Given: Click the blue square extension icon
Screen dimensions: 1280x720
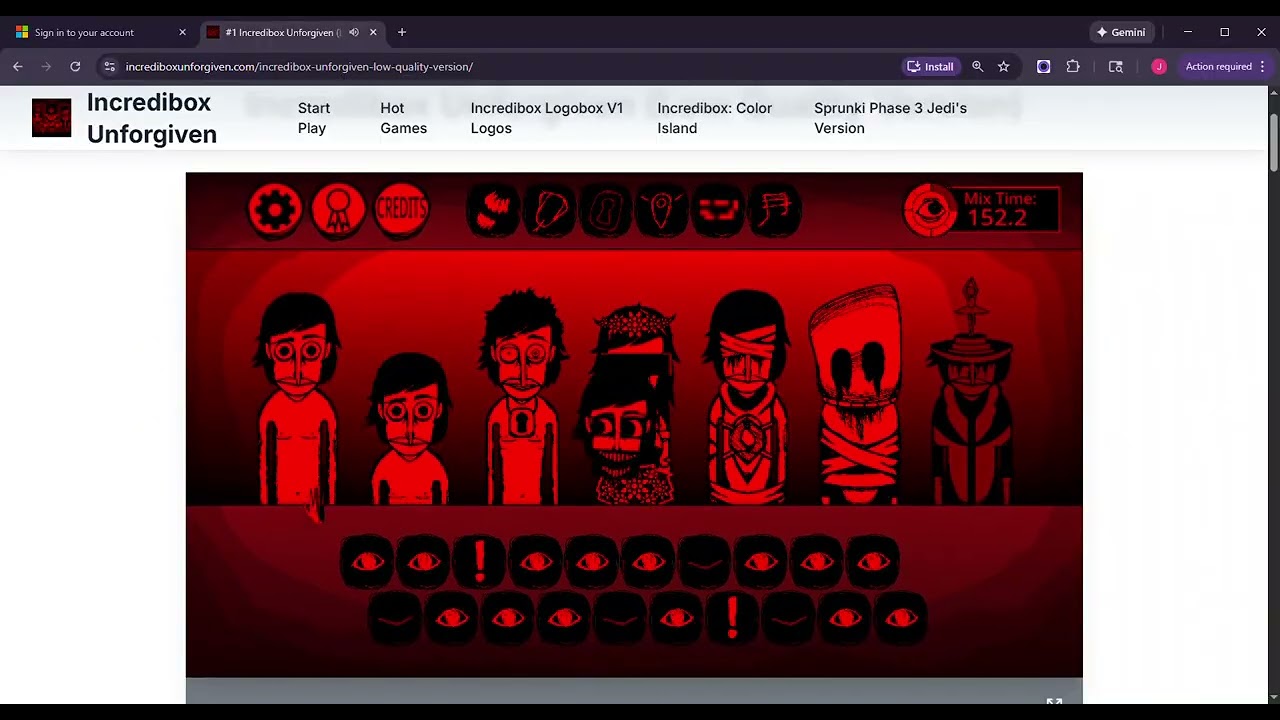Looking at the screenshot, I should point(1043,66).
